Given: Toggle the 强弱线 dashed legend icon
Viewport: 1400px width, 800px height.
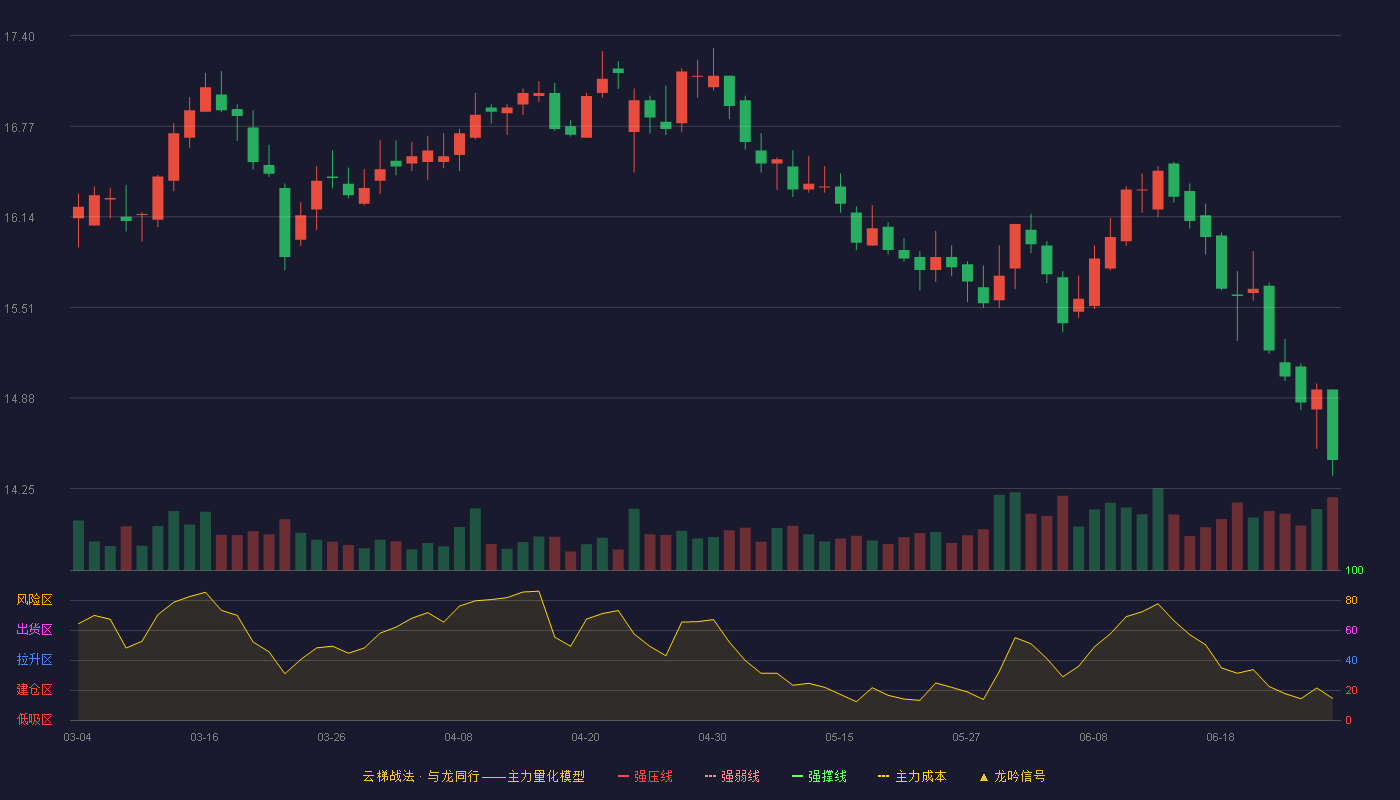Looking at the screenshot, I should tap(711, 776).
